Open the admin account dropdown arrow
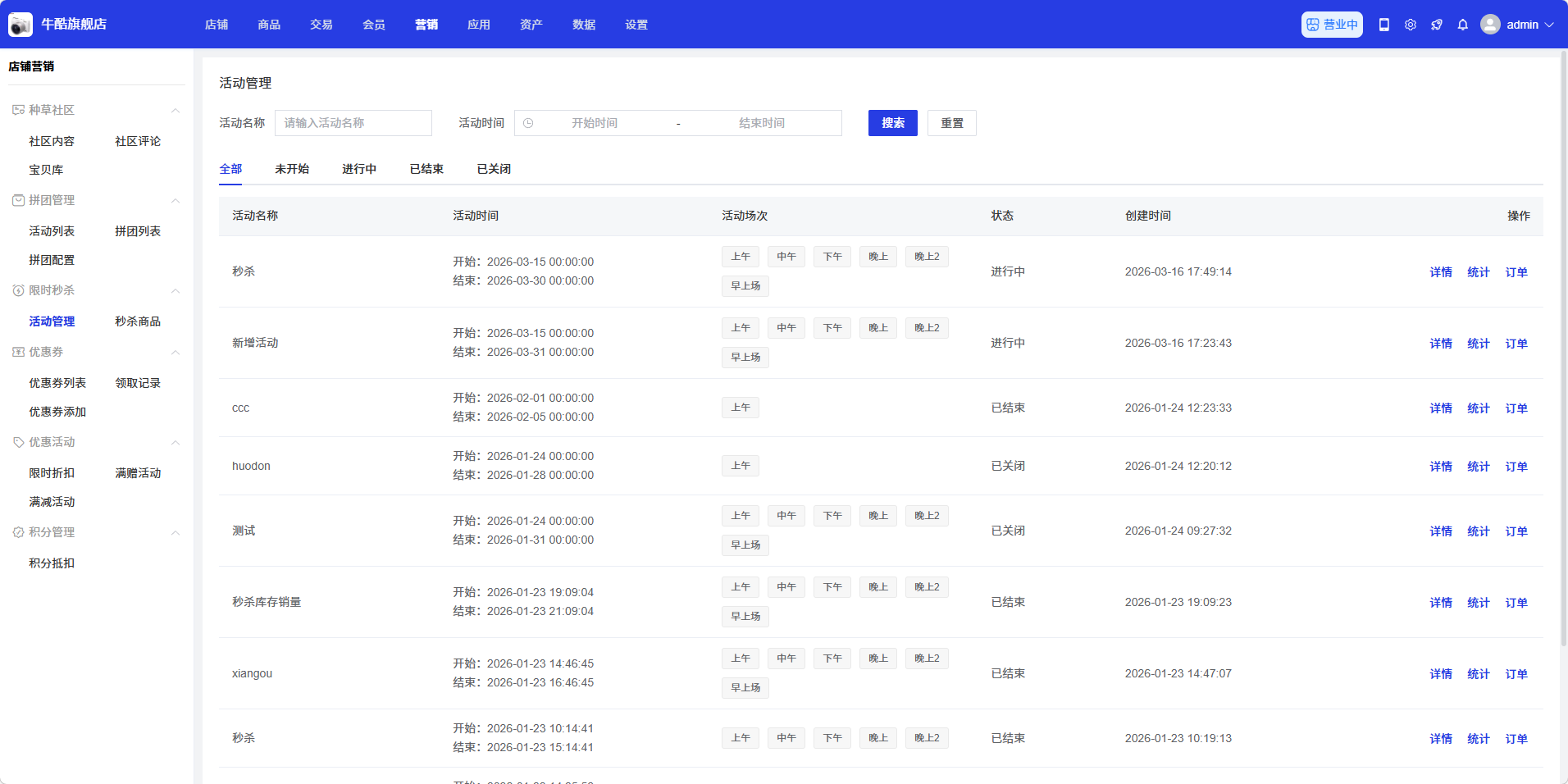The width and height of the screenshot is (1568, 784). [1549, 25]
